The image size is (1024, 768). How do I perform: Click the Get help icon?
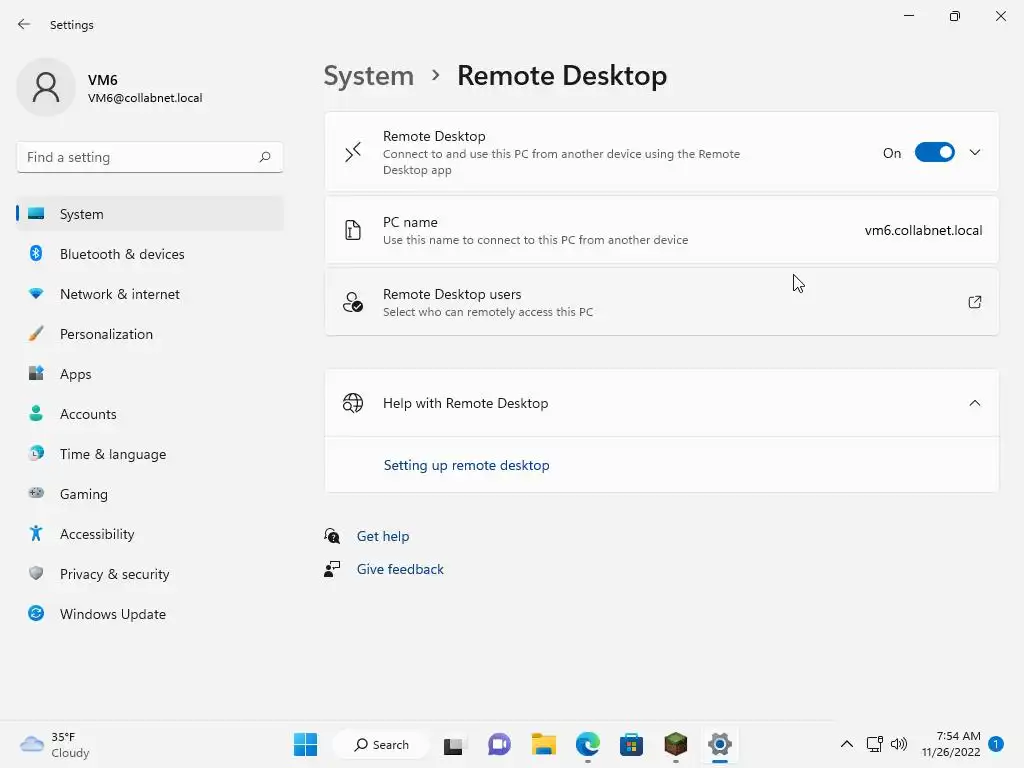(333, 536)
